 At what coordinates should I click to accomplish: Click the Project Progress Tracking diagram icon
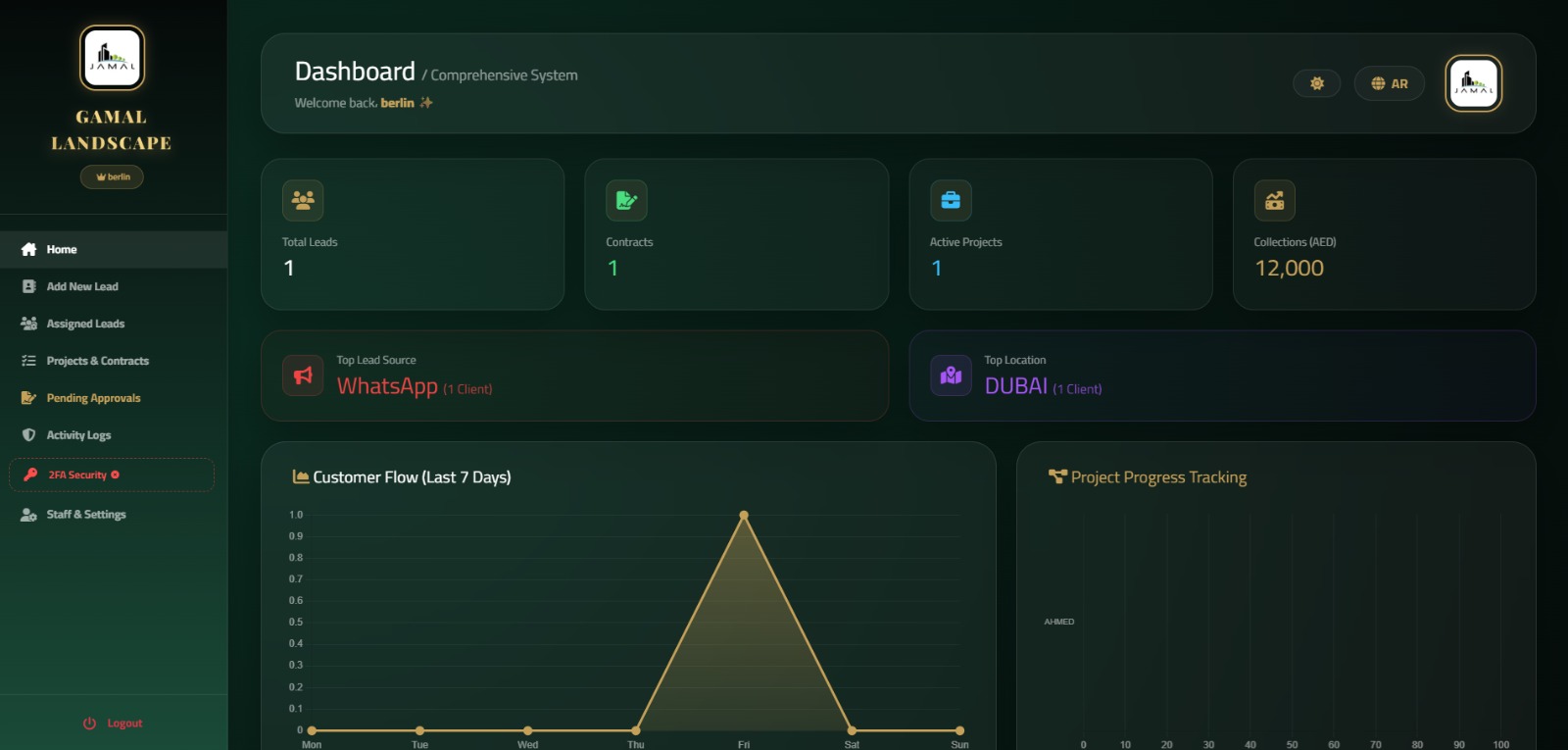[x=1057, y=476]
